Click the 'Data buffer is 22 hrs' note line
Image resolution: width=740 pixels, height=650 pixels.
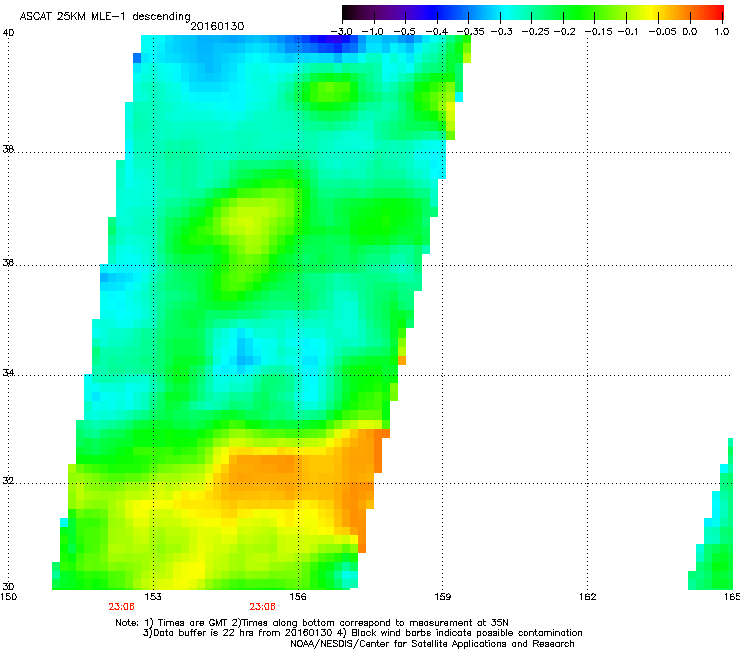362,633
